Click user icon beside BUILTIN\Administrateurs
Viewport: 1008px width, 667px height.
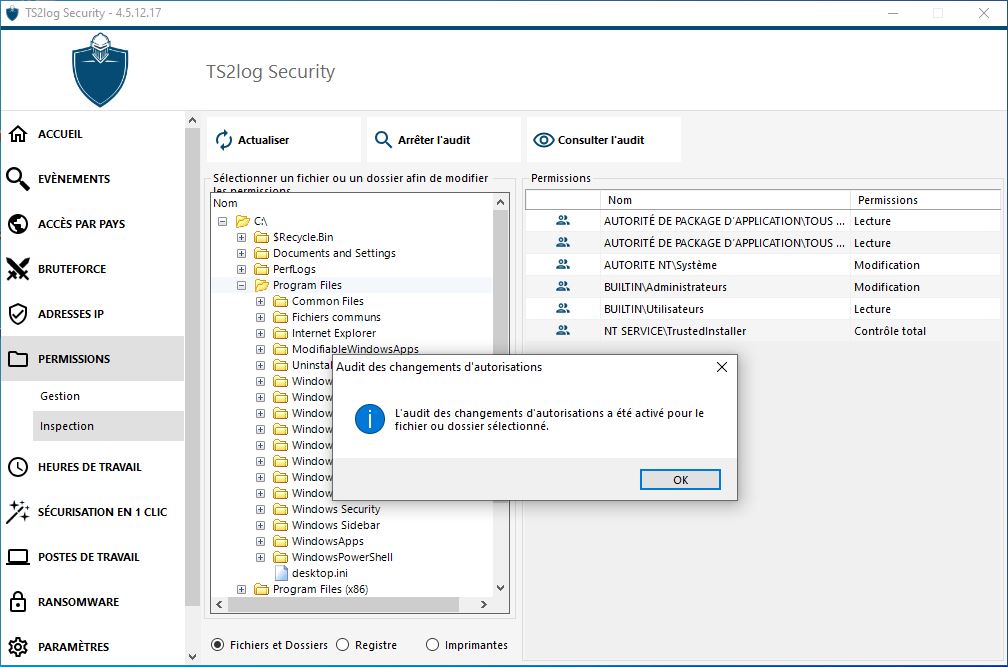click(x=562, y=286)
